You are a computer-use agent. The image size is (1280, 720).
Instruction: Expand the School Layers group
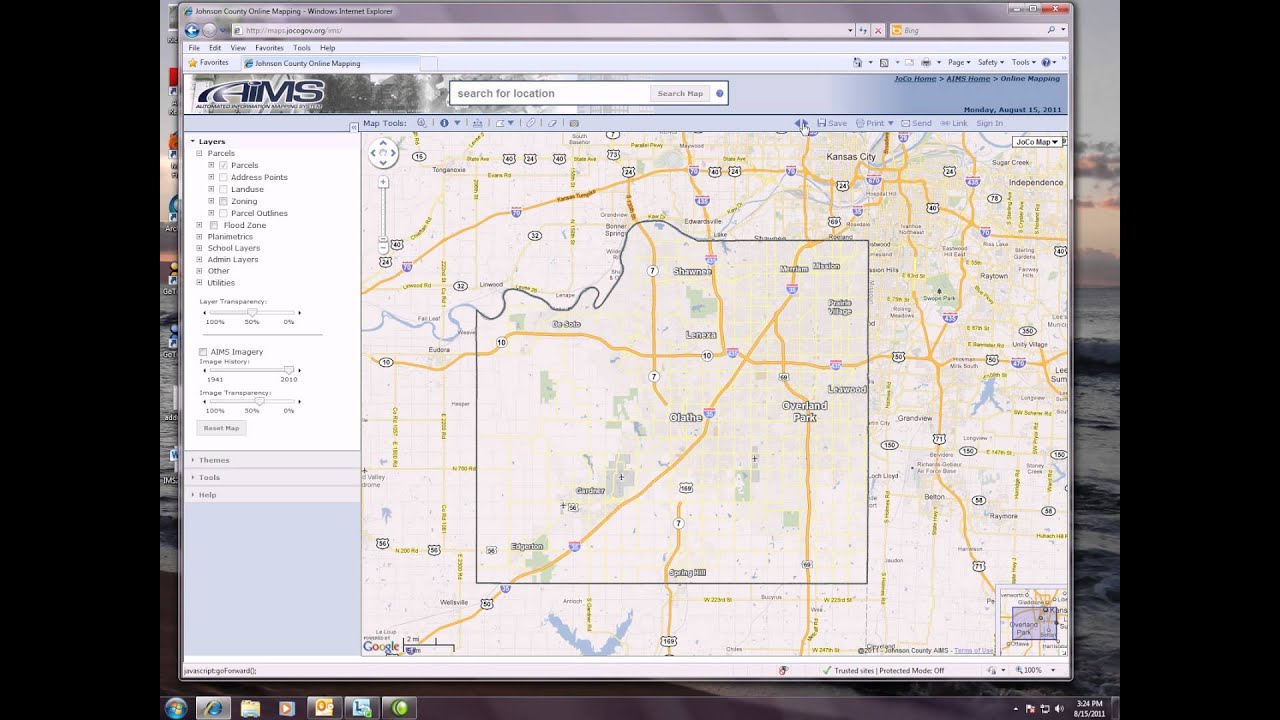[x=199, y=248]
